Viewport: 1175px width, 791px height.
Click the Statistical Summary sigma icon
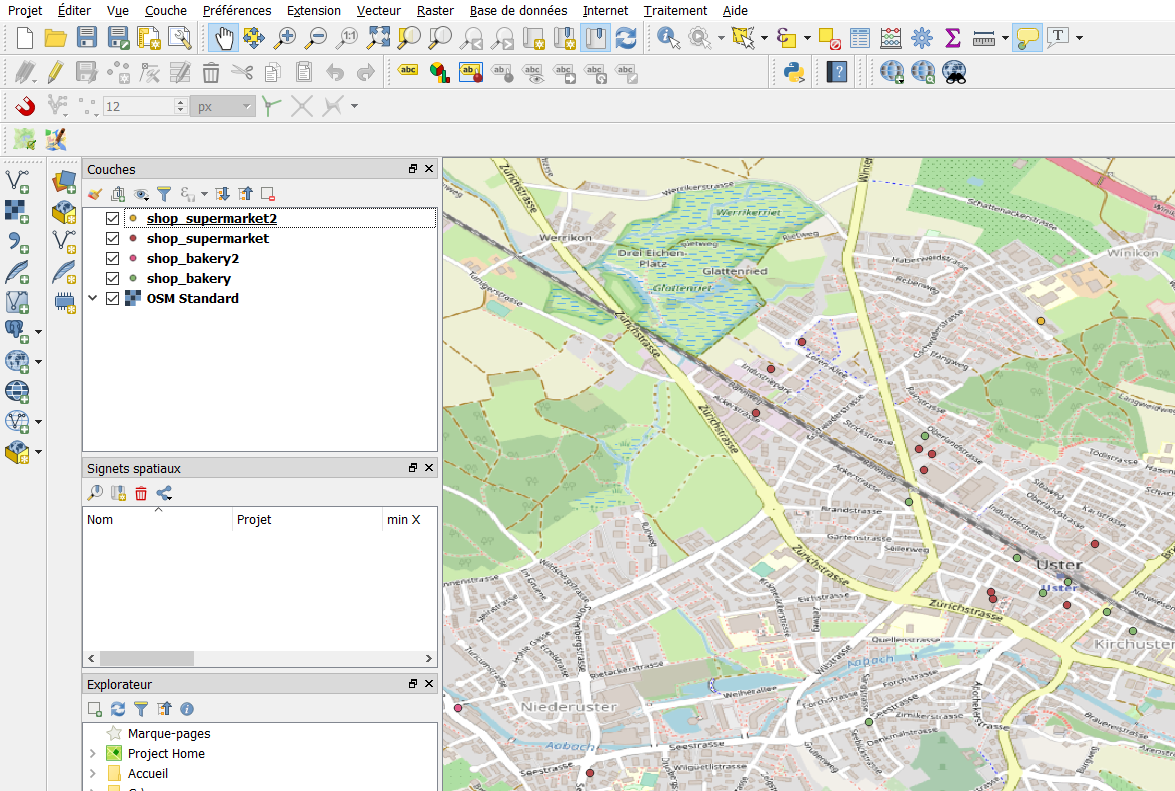(952, 39)
